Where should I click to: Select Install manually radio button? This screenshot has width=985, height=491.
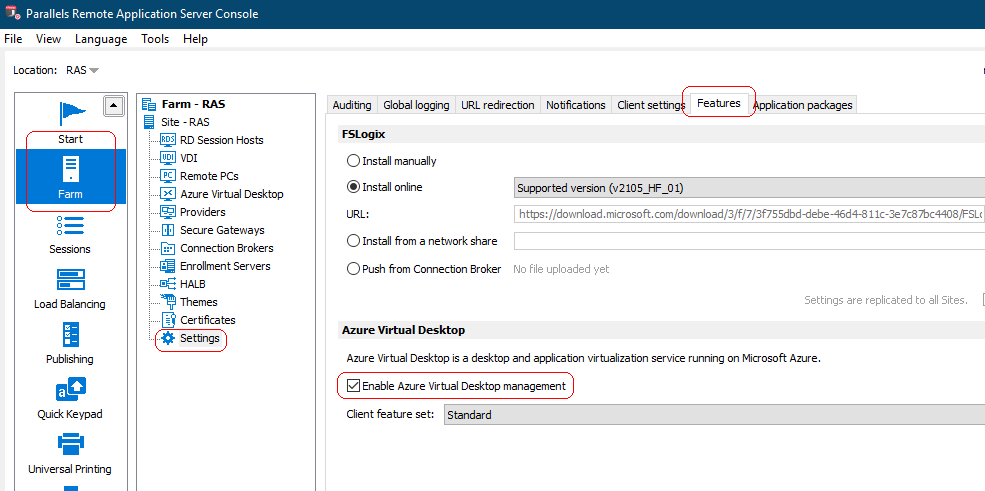coord(353,161)
